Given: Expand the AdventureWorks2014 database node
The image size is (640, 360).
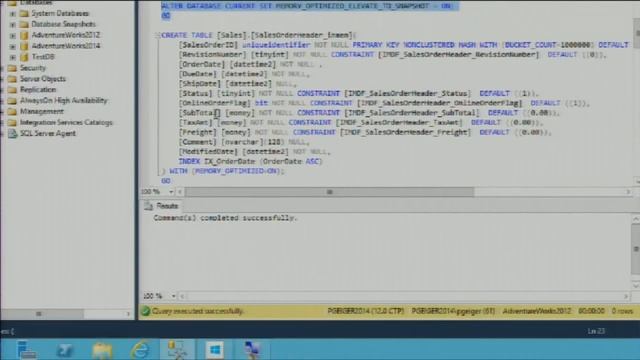Looking at the screenshot, I should (13, 47).
